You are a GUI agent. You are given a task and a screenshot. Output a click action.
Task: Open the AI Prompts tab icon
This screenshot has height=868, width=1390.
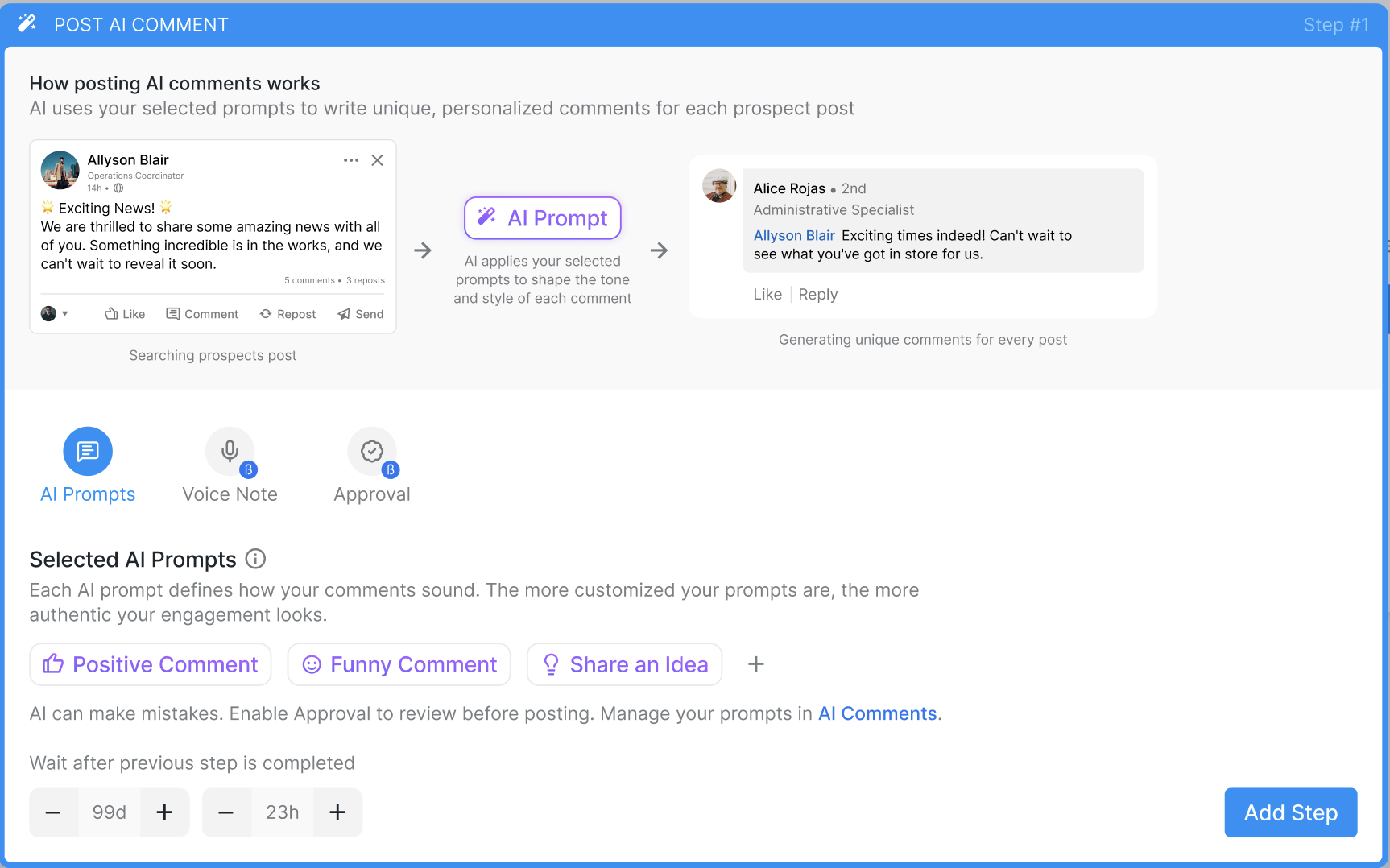[88, 451]
